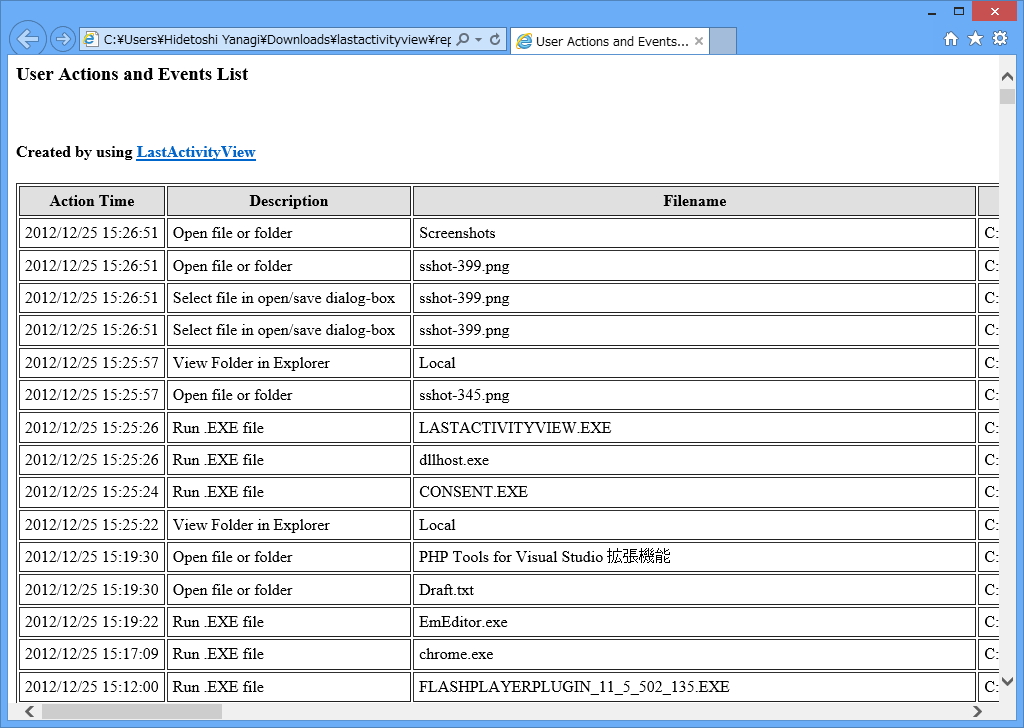
Task: Open the Favorites star icon
Action: point(973,40)
